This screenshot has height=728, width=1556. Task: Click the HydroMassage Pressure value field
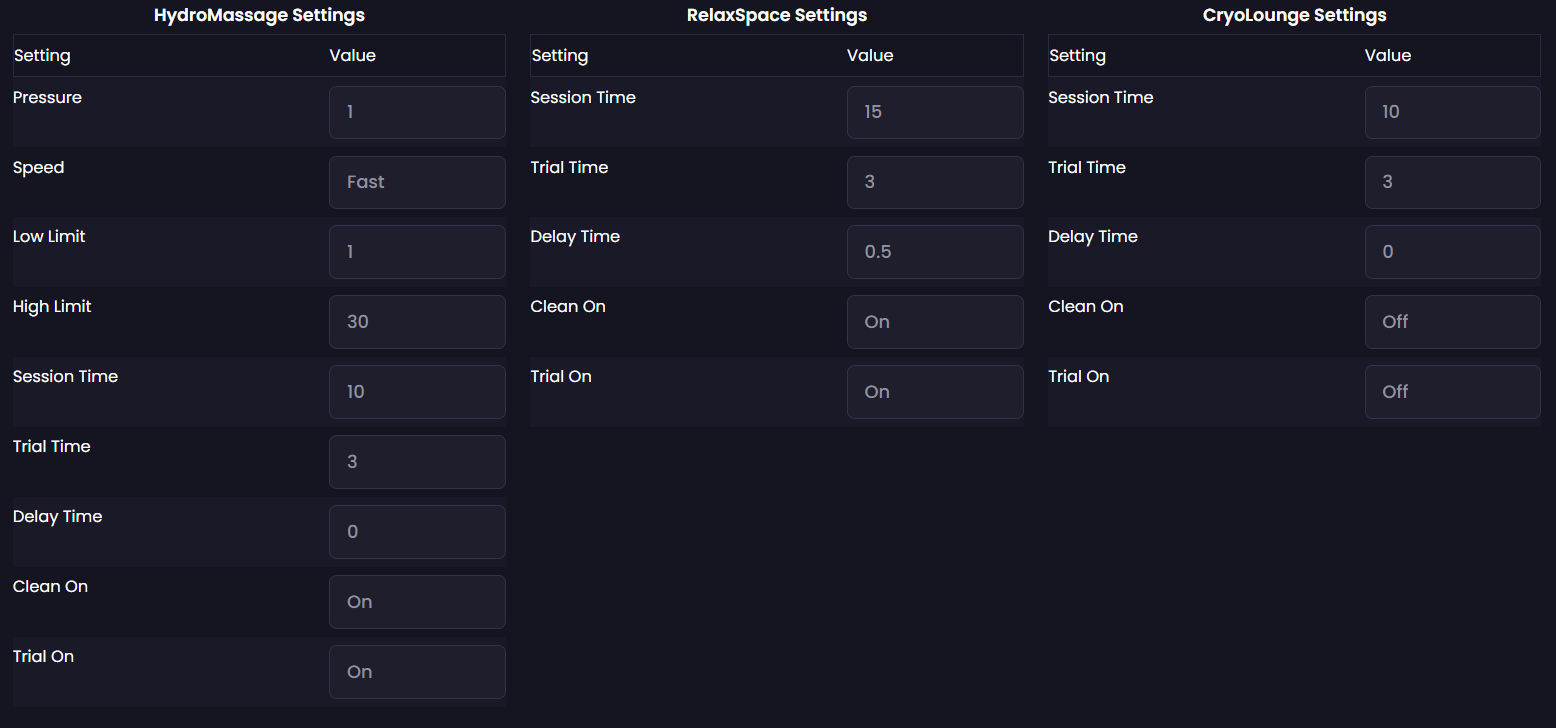pyautogui.click(x=417, y=112)
